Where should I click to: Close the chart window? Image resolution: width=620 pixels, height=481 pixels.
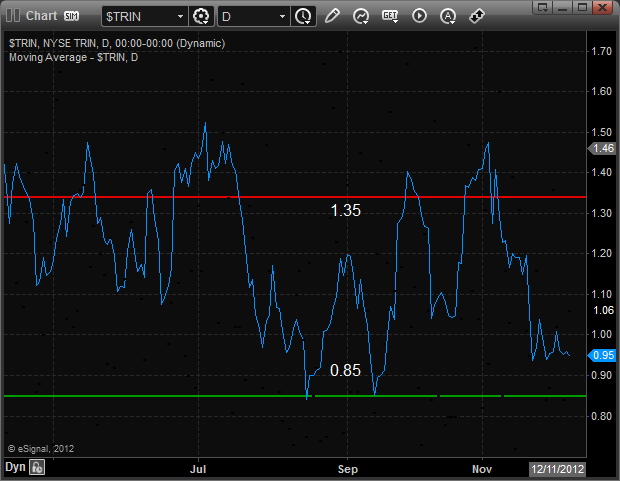[603, 7]
